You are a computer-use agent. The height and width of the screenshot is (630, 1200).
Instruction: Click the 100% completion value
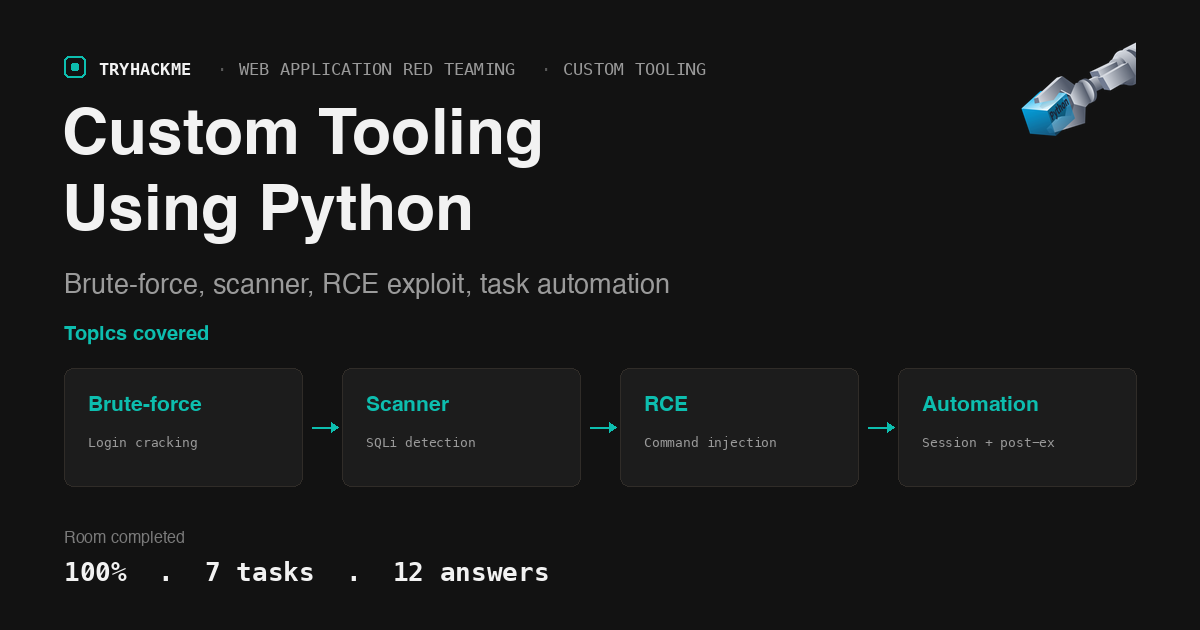point(95,572)
